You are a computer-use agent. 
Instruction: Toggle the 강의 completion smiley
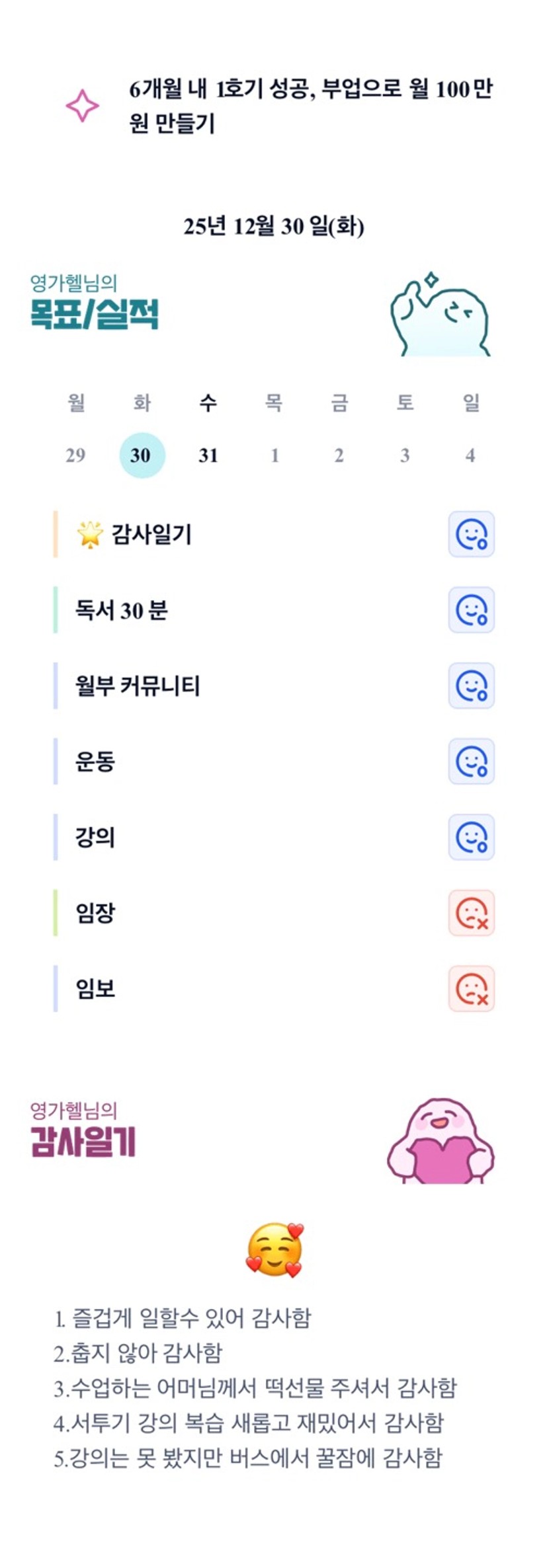click(472, 838)
